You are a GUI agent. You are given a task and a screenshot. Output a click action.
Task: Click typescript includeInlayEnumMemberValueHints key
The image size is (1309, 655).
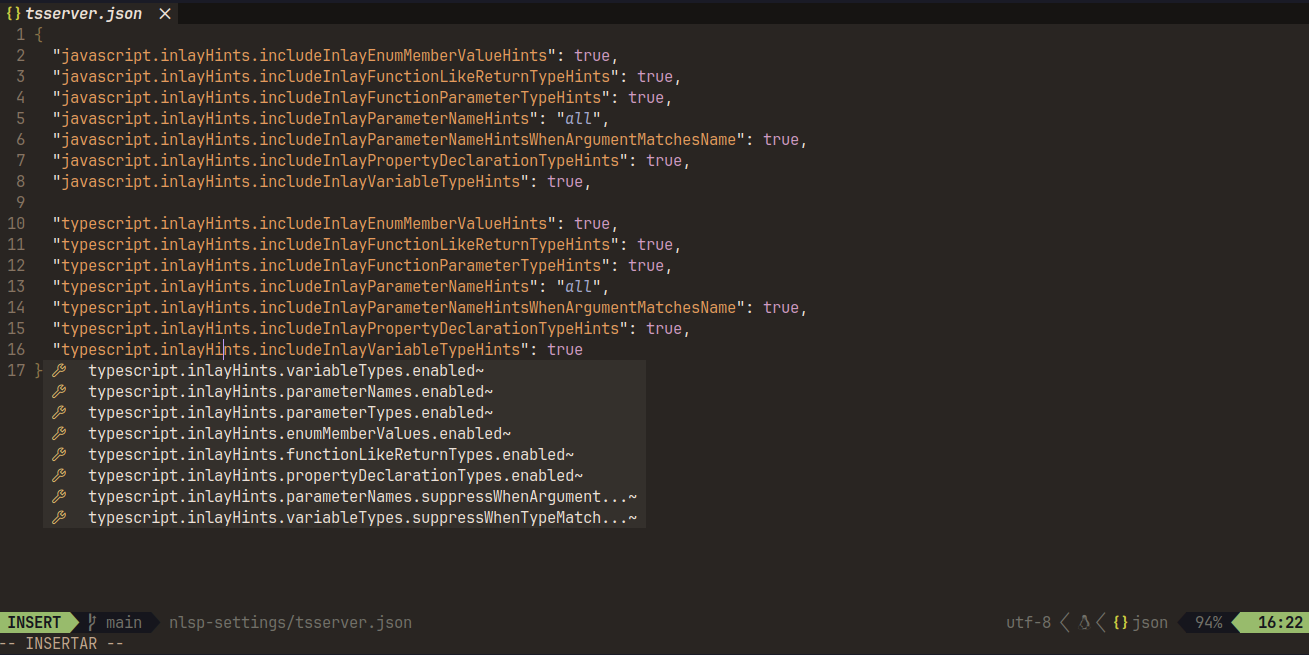[304, 224]
